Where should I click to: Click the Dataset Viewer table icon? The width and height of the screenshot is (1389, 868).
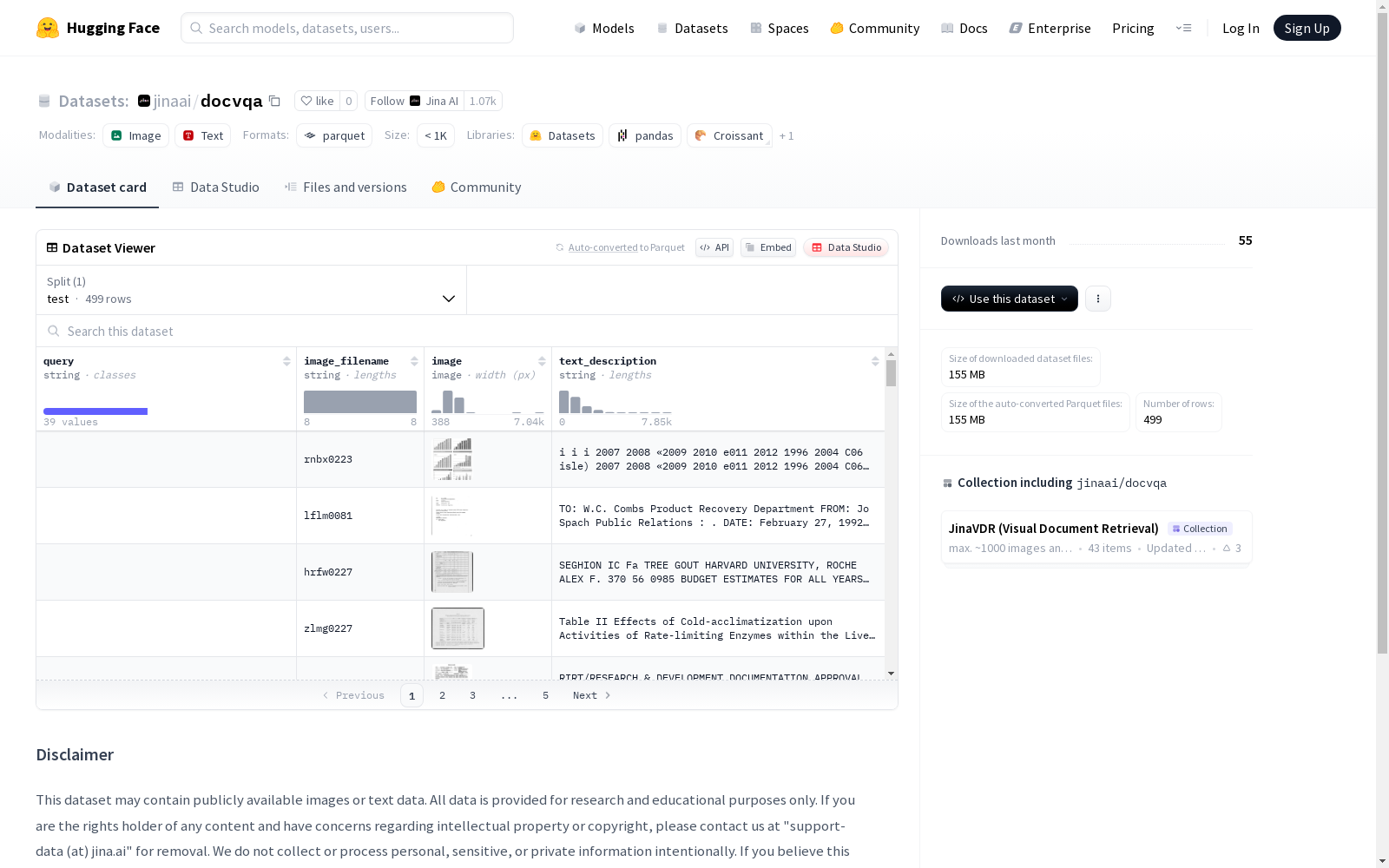click(52, 247)
